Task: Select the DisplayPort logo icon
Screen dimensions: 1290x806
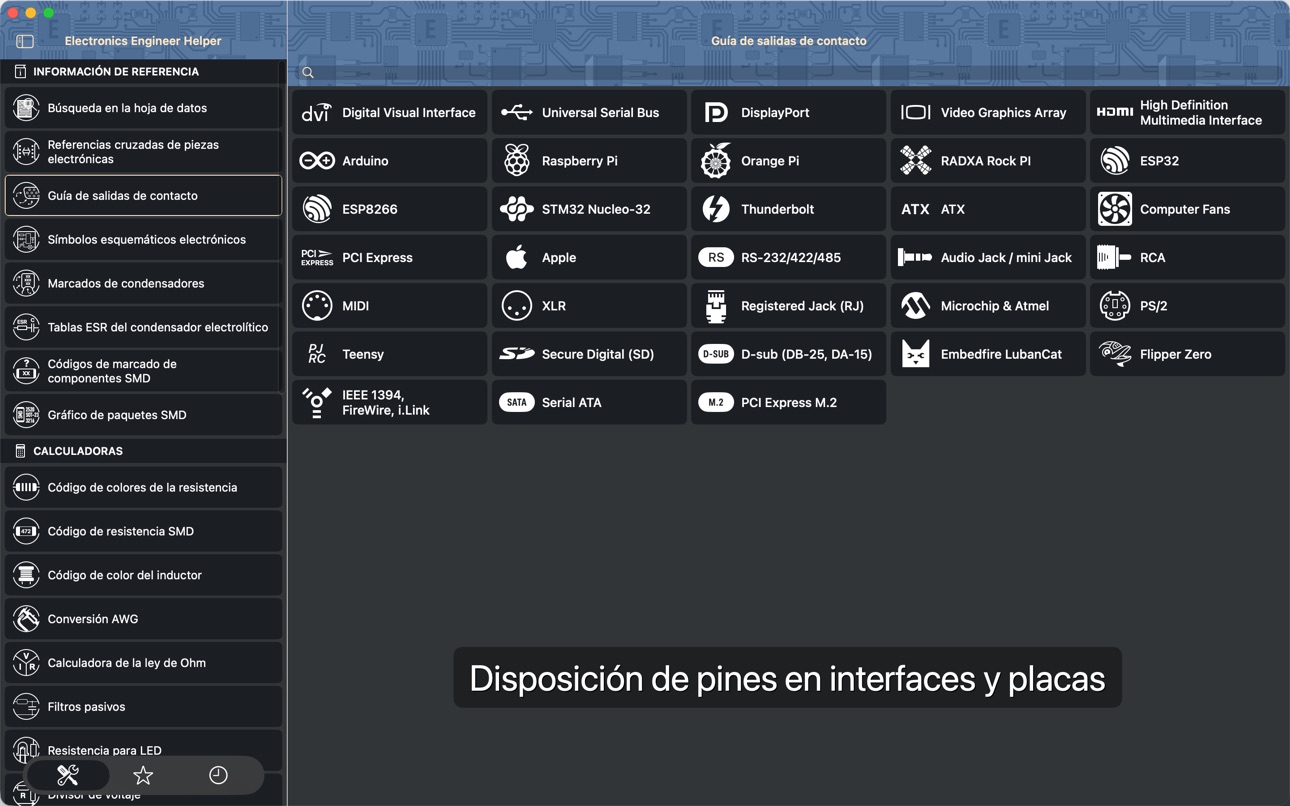Action: pyautogui.click(x=716, y=113)
